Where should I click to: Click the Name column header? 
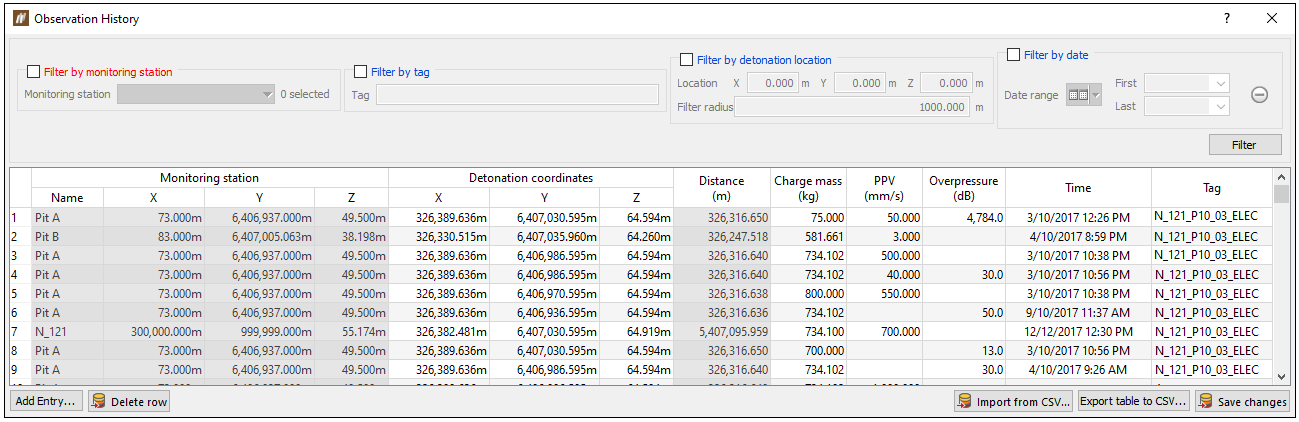(67, 197)
